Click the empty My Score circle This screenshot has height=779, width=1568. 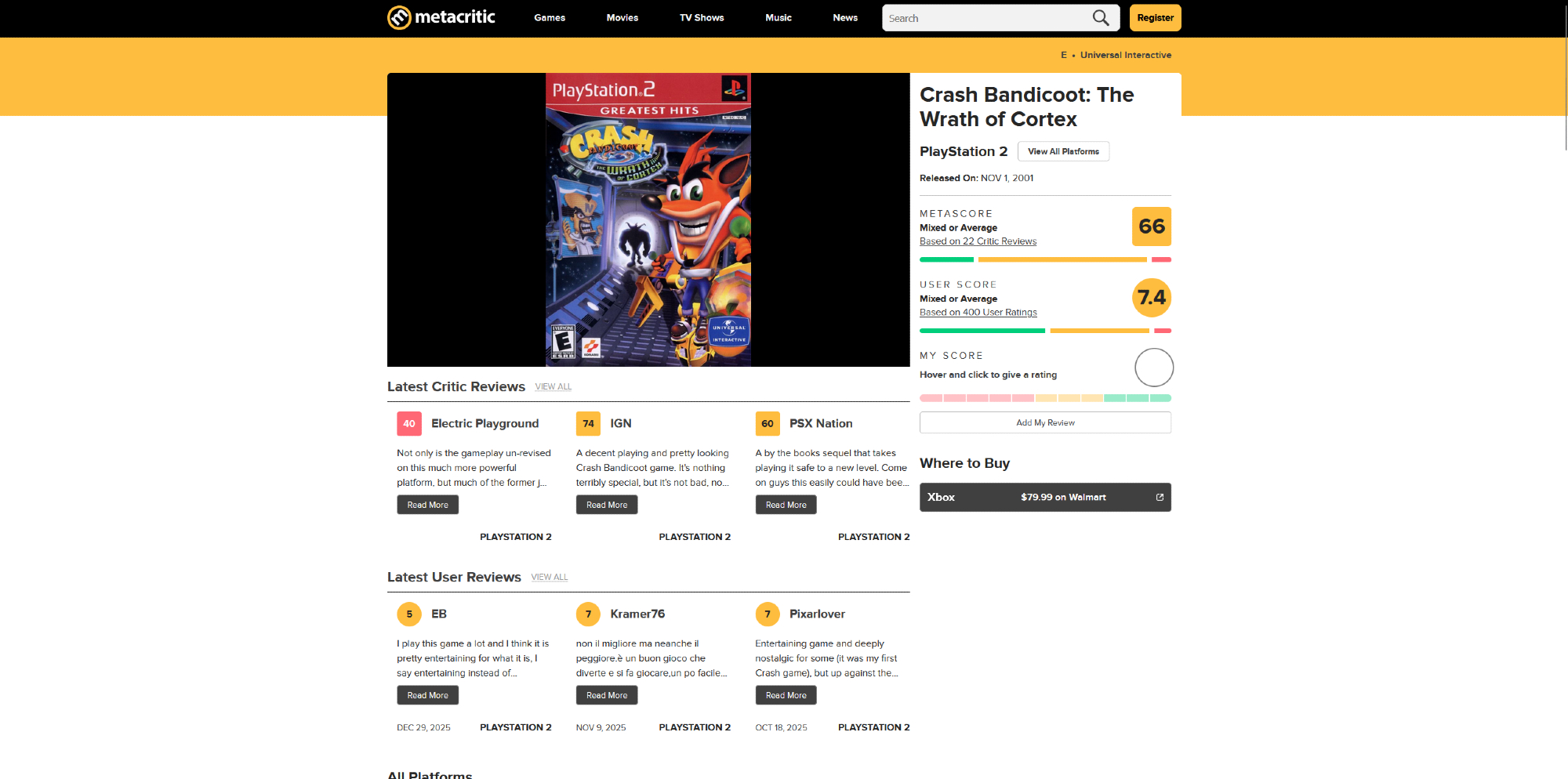tap(1153, 368)
